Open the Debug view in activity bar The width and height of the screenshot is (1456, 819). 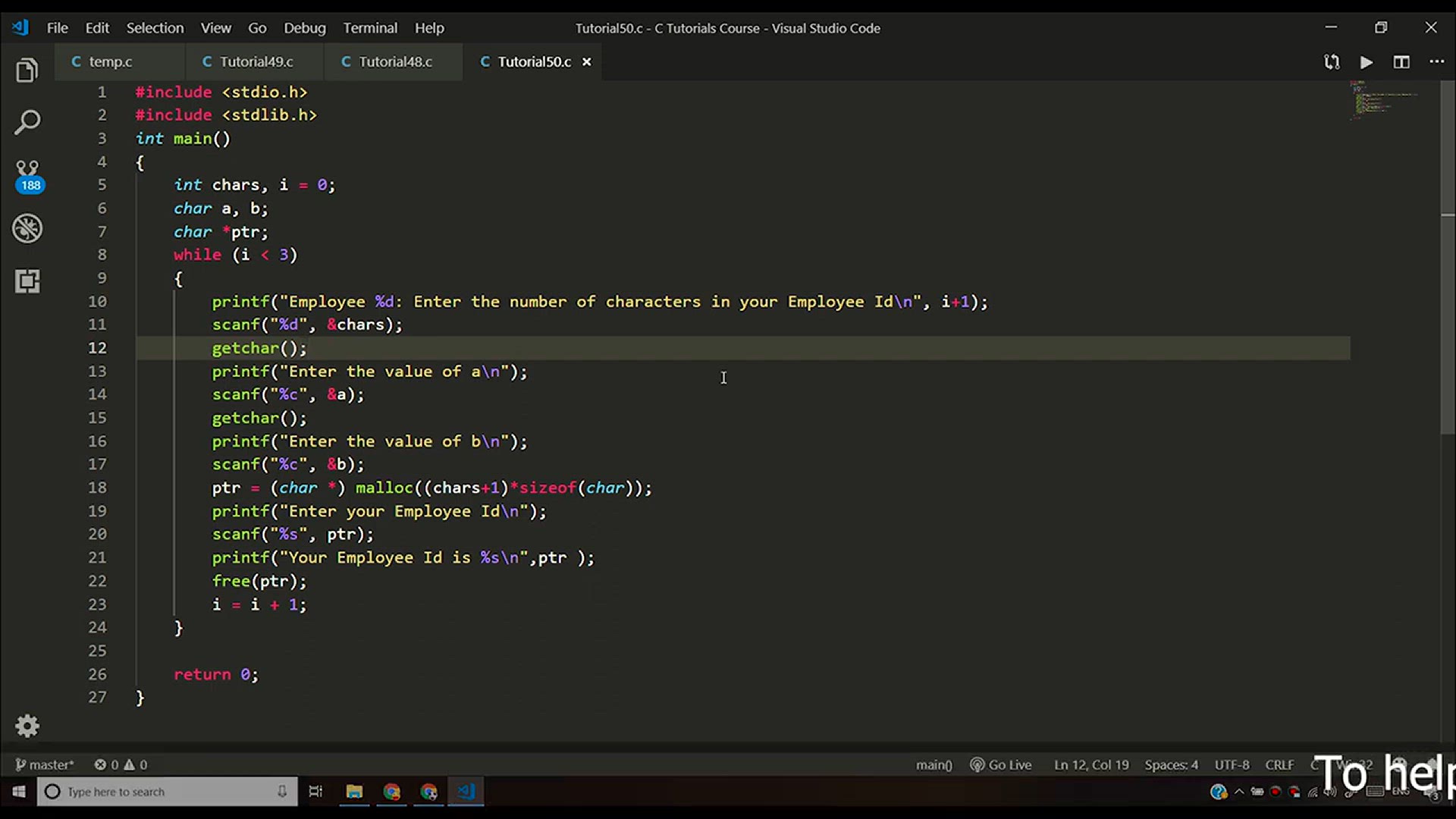(27, 228)
